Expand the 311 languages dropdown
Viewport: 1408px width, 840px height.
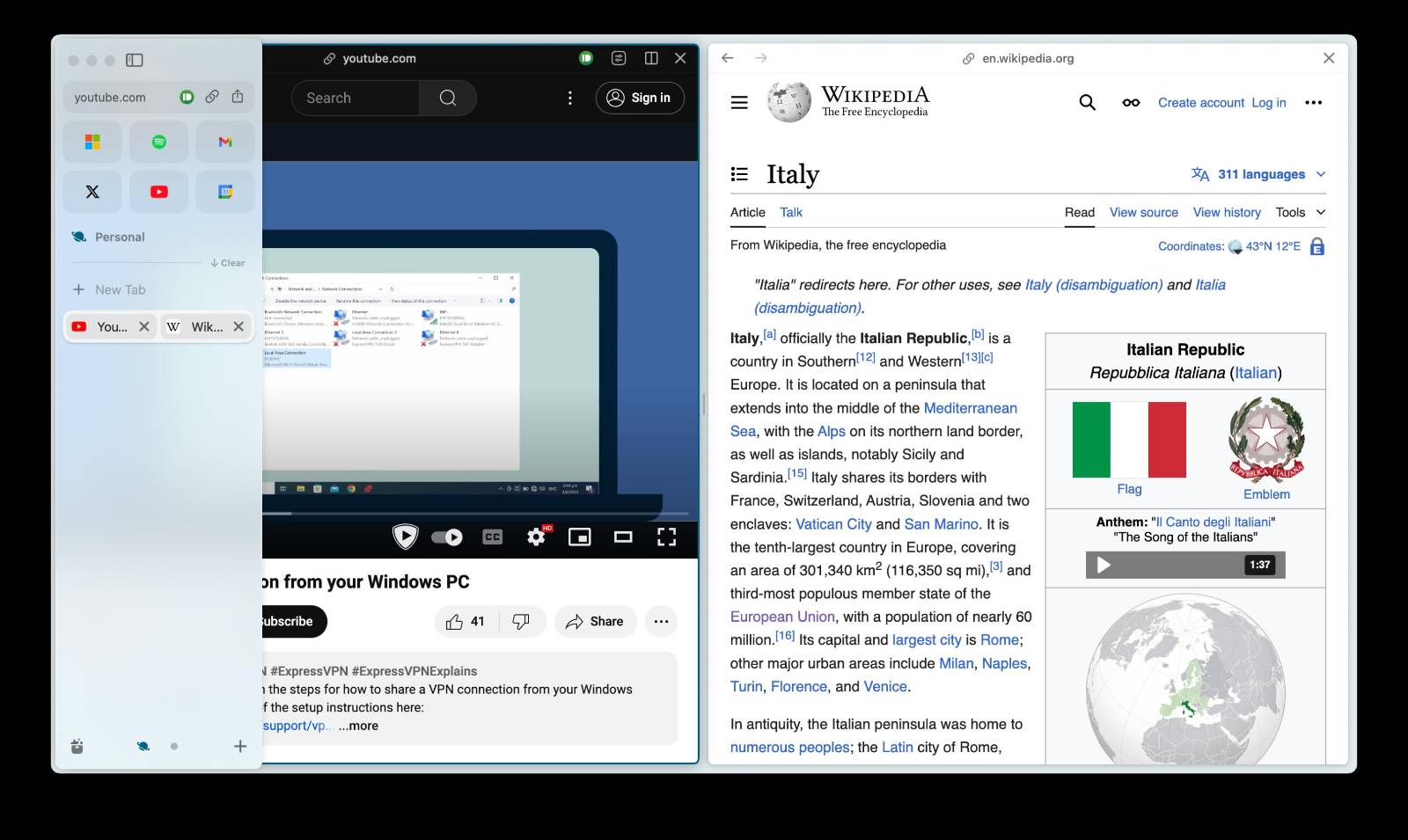[1258, 174]
